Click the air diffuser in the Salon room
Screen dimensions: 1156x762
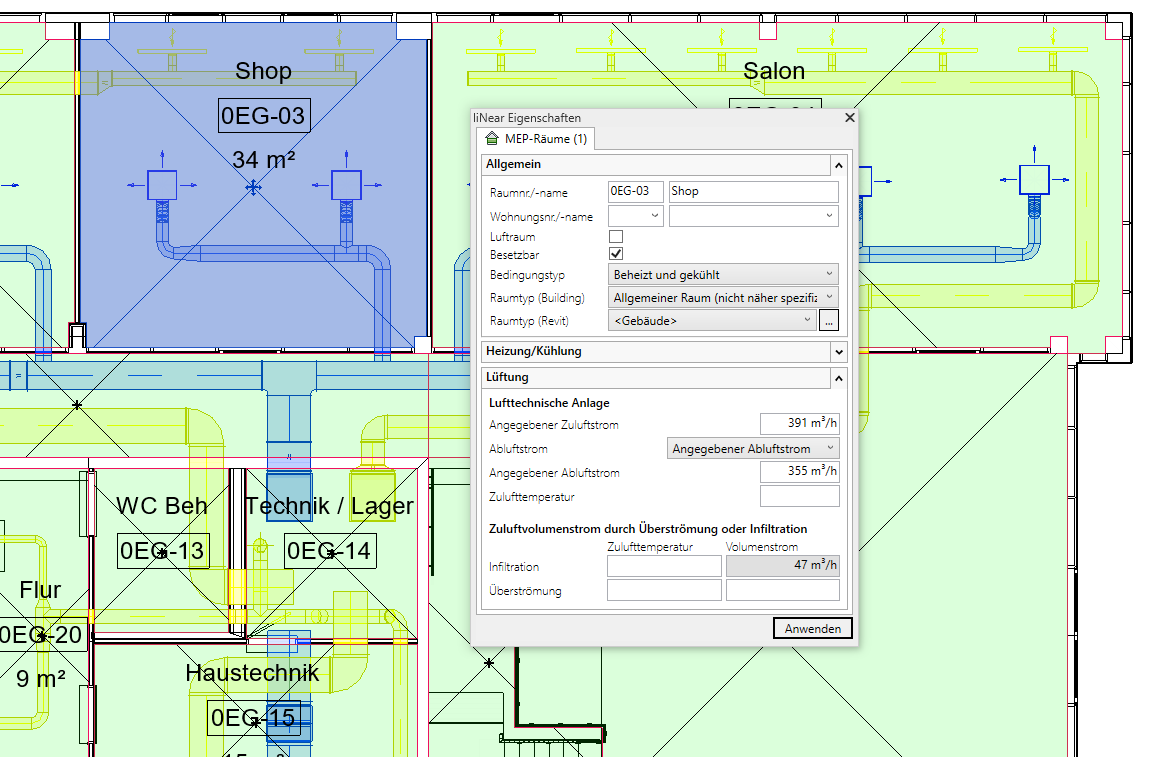click(1033, 179)
